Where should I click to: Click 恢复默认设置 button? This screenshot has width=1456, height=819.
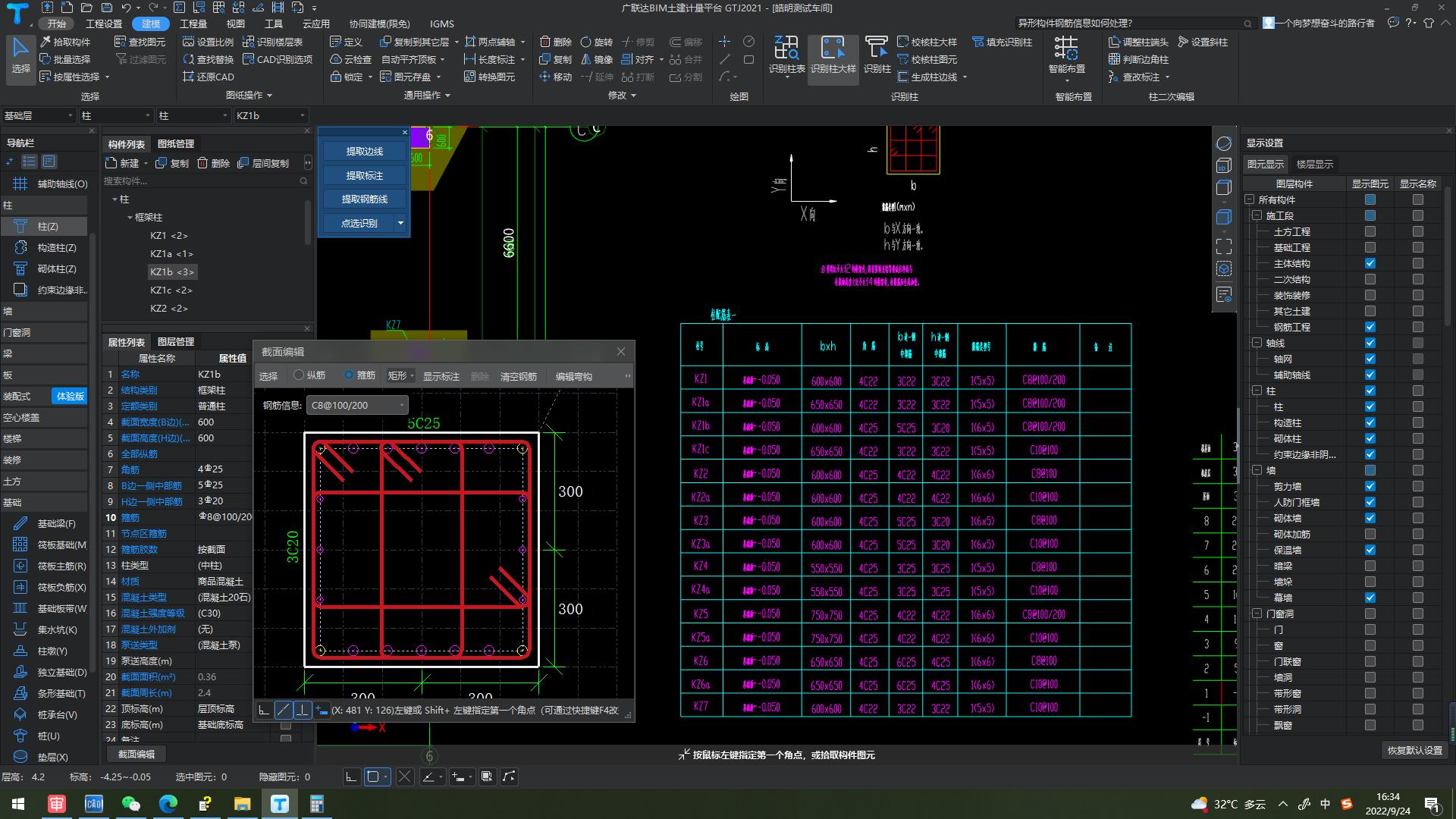pos(1415,750)
